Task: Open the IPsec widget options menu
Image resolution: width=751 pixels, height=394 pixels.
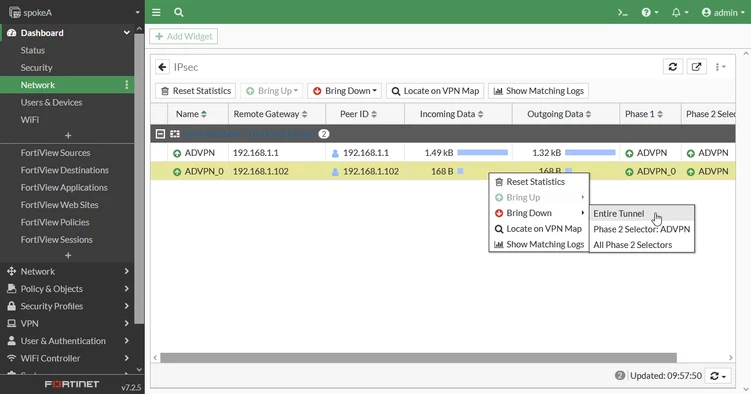Action: click(x=720, y=67)
